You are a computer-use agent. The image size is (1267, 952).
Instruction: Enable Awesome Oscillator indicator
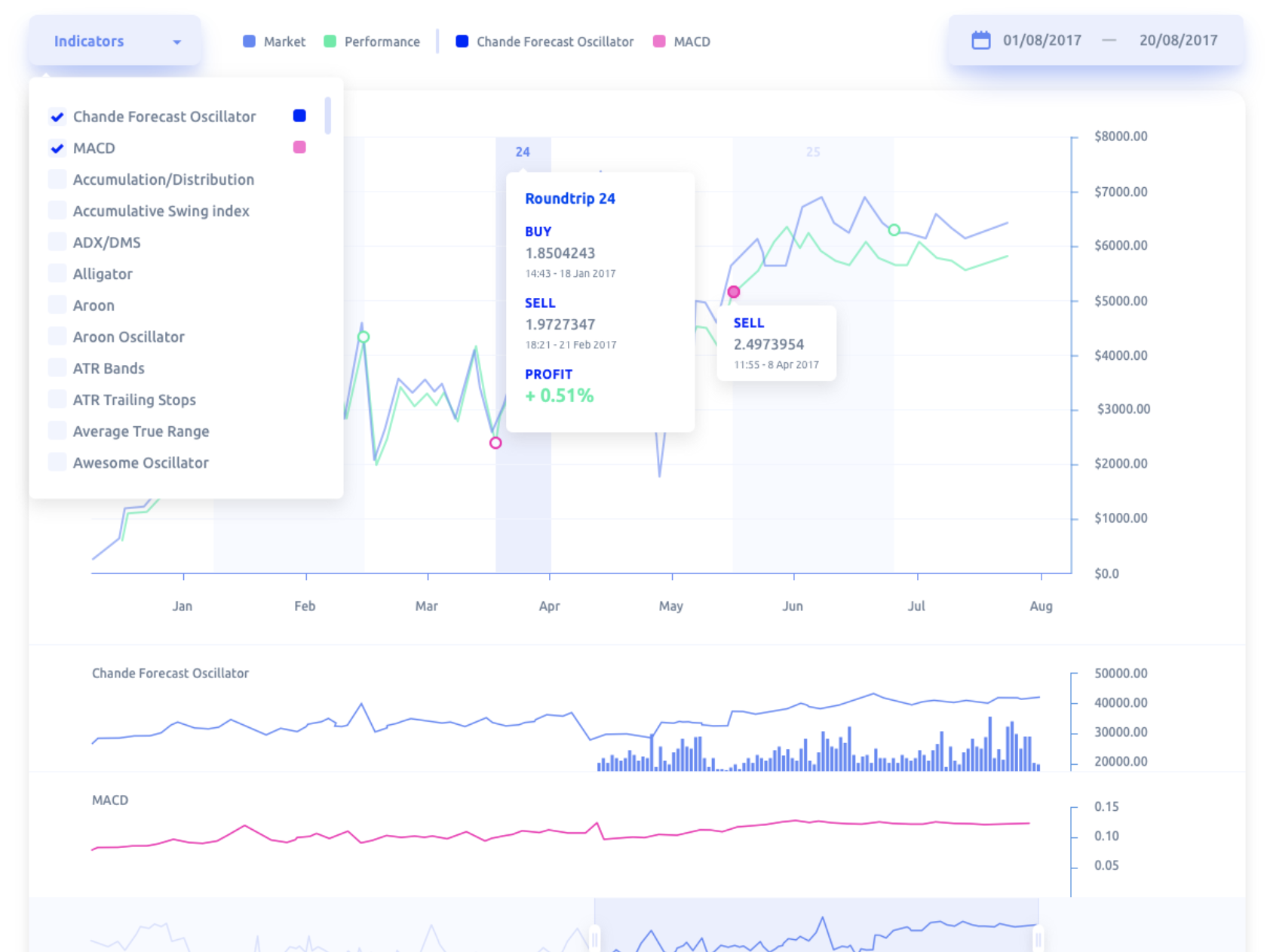(57, 462)
